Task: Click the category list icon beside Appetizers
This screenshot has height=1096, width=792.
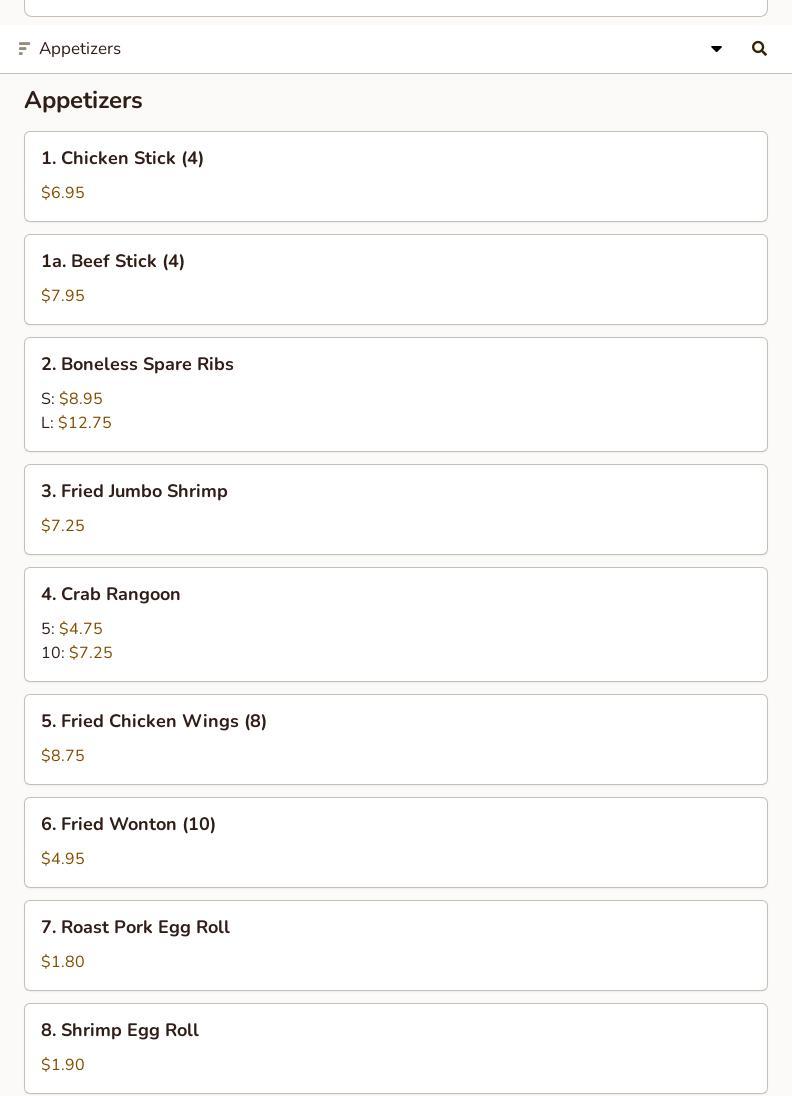Action: (25, 48)
